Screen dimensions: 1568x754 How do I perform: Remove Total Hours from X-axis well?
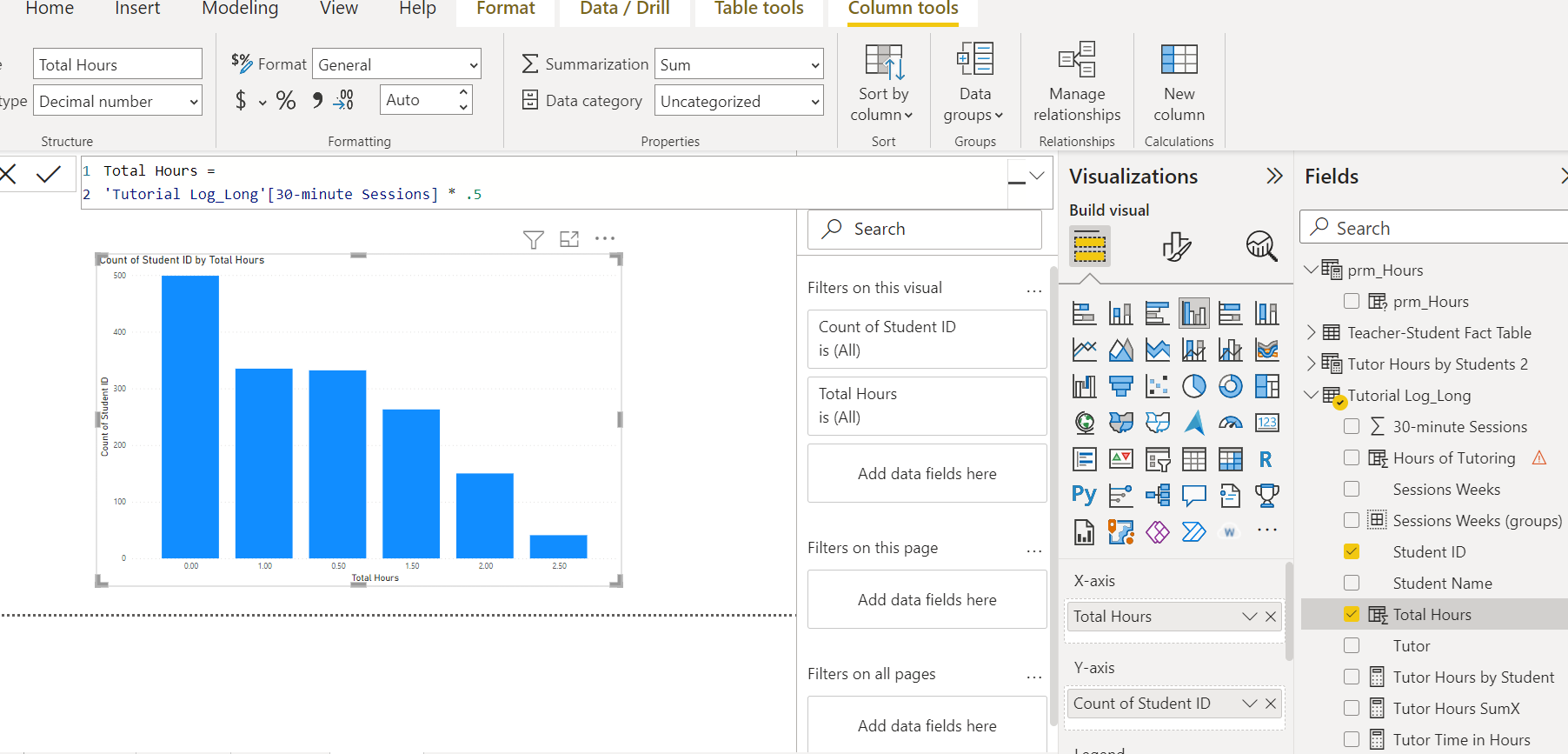point(1271,617)
